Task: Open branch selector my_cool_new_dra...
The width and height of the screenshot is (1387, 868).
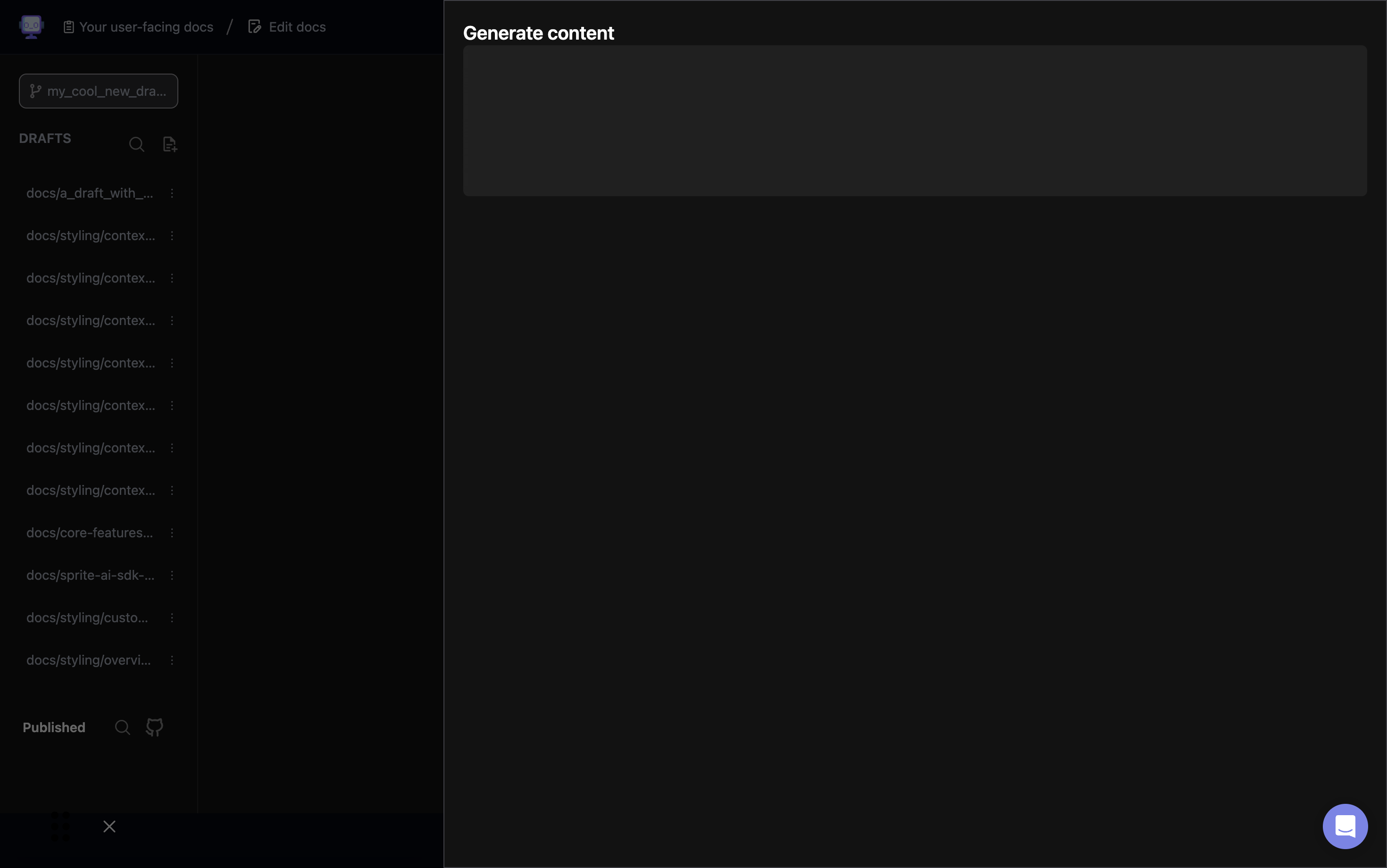Action: point(98,91)
